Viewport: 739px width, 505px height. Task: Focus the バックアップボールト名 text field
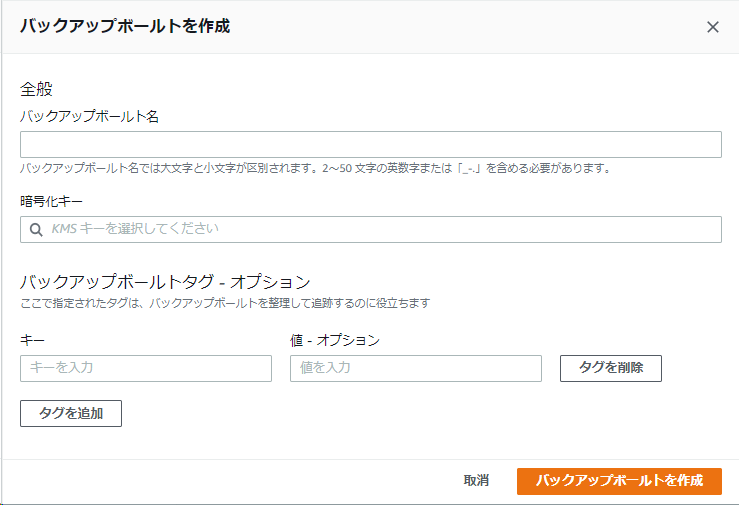point(370,144)
